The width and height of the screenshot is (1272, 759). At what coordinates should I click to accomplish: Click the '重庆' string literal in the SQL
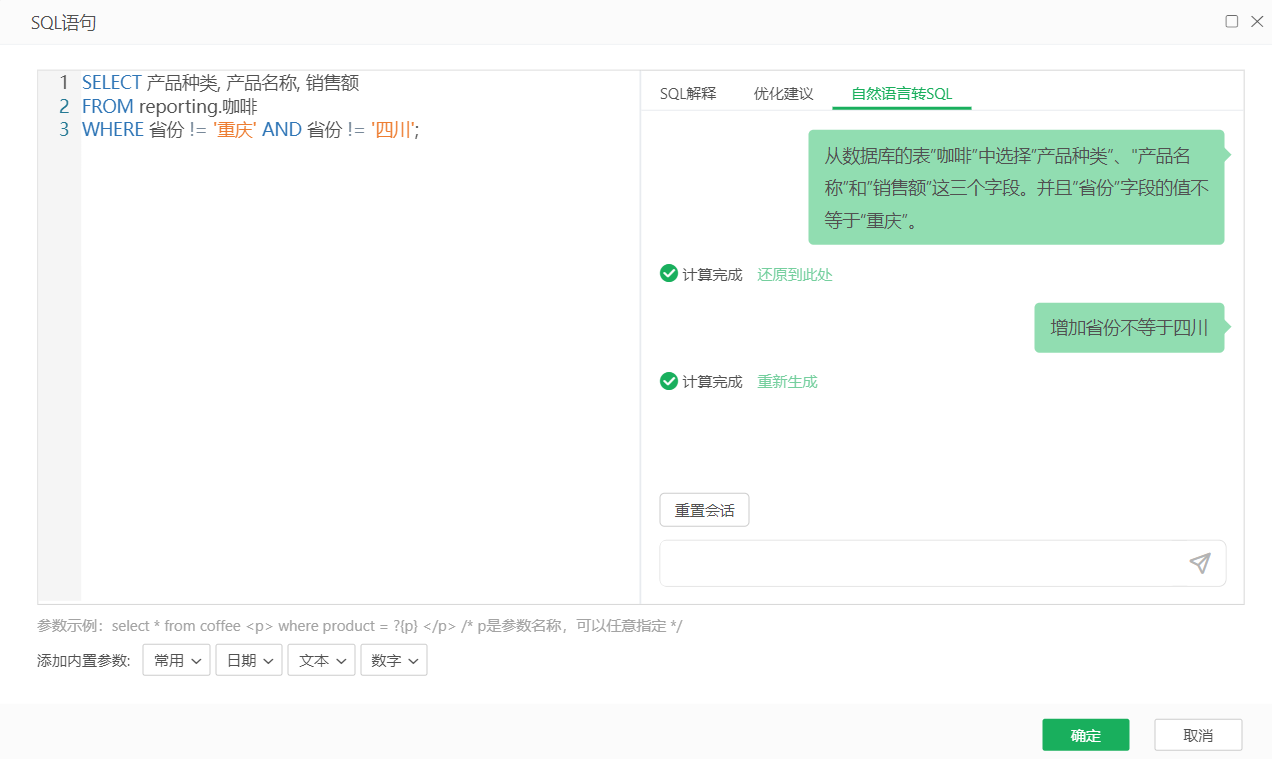pyautogui.click(x=235, y=129)
